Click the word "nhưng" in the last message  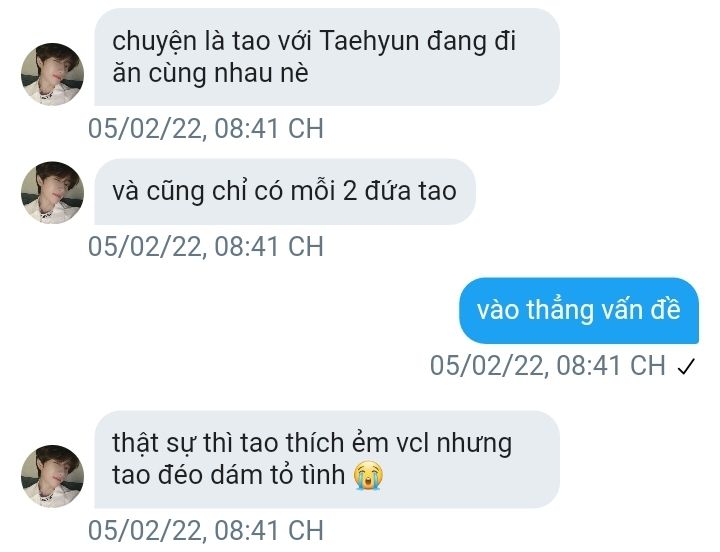(x=474, y=445)
